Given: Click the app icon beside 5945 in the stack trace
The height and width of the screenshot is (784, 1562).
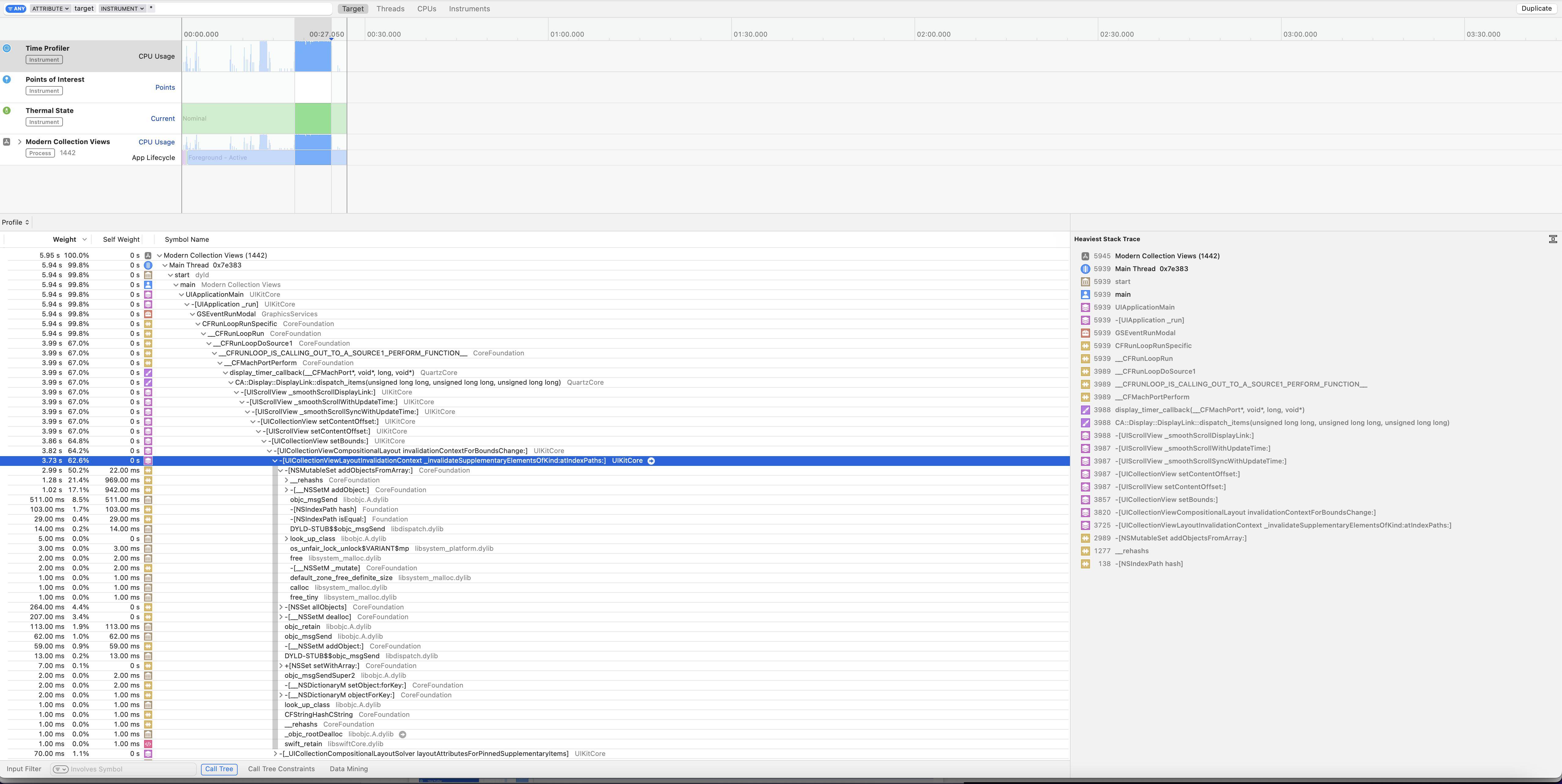Looking at the screenshot, I should pyautogui.click(x=1086, y=256).
